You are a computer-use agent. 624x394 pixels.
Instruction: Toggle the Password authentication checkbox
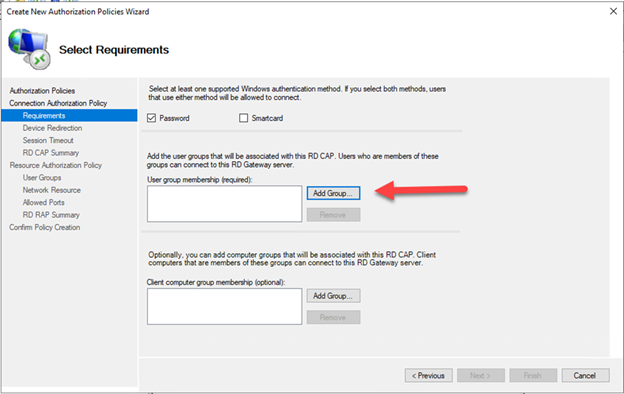click(x=151, y=118)
